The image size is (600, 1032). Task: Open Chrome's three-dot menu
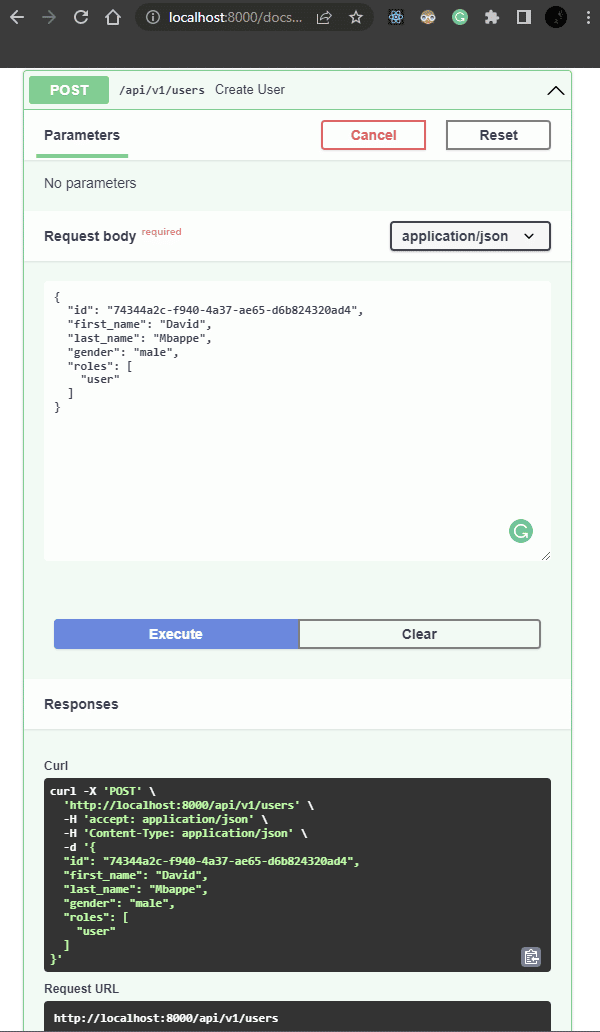(x=588, y=17)
